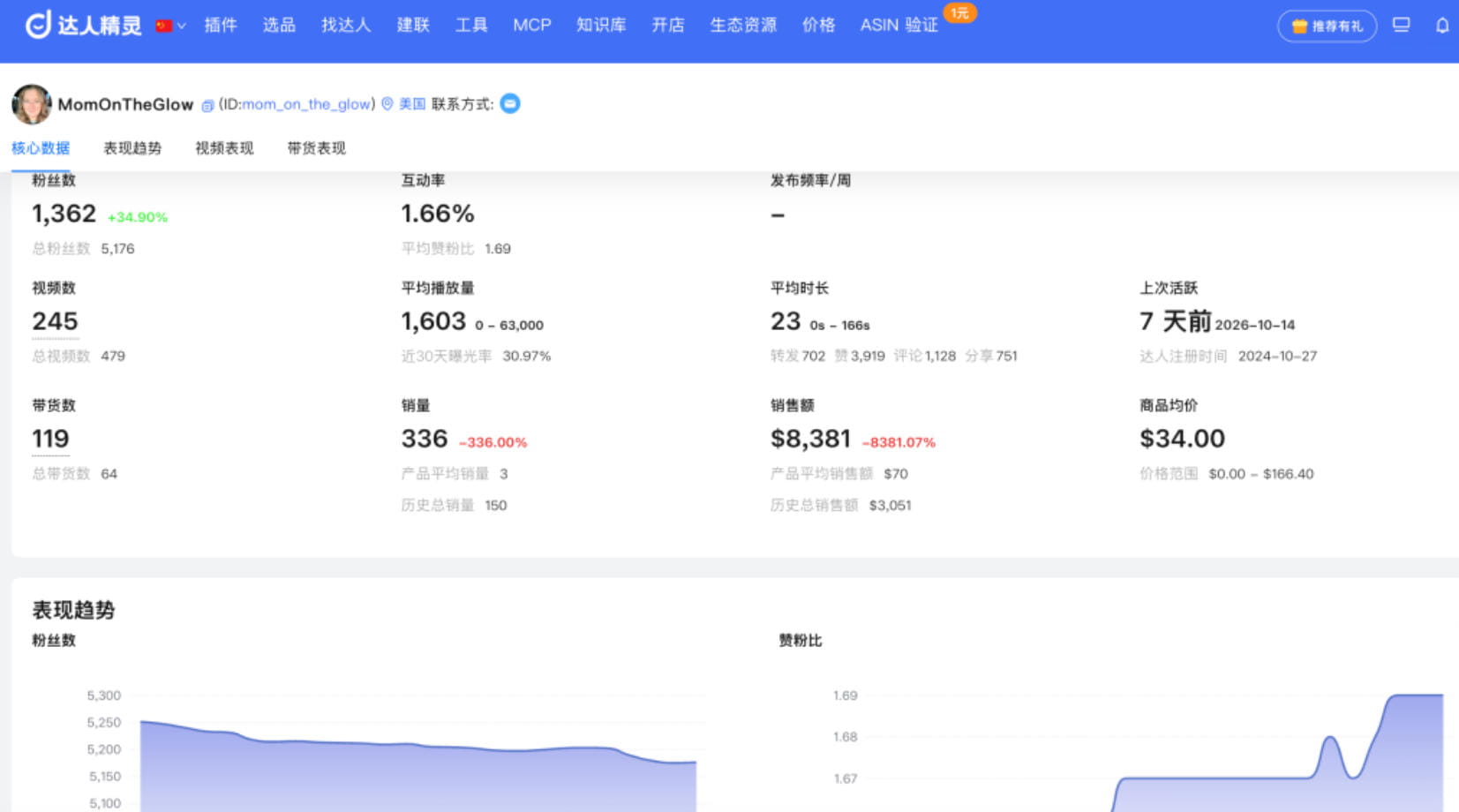Click the 赞粉比 area chart

click(x=1278, y=753)
